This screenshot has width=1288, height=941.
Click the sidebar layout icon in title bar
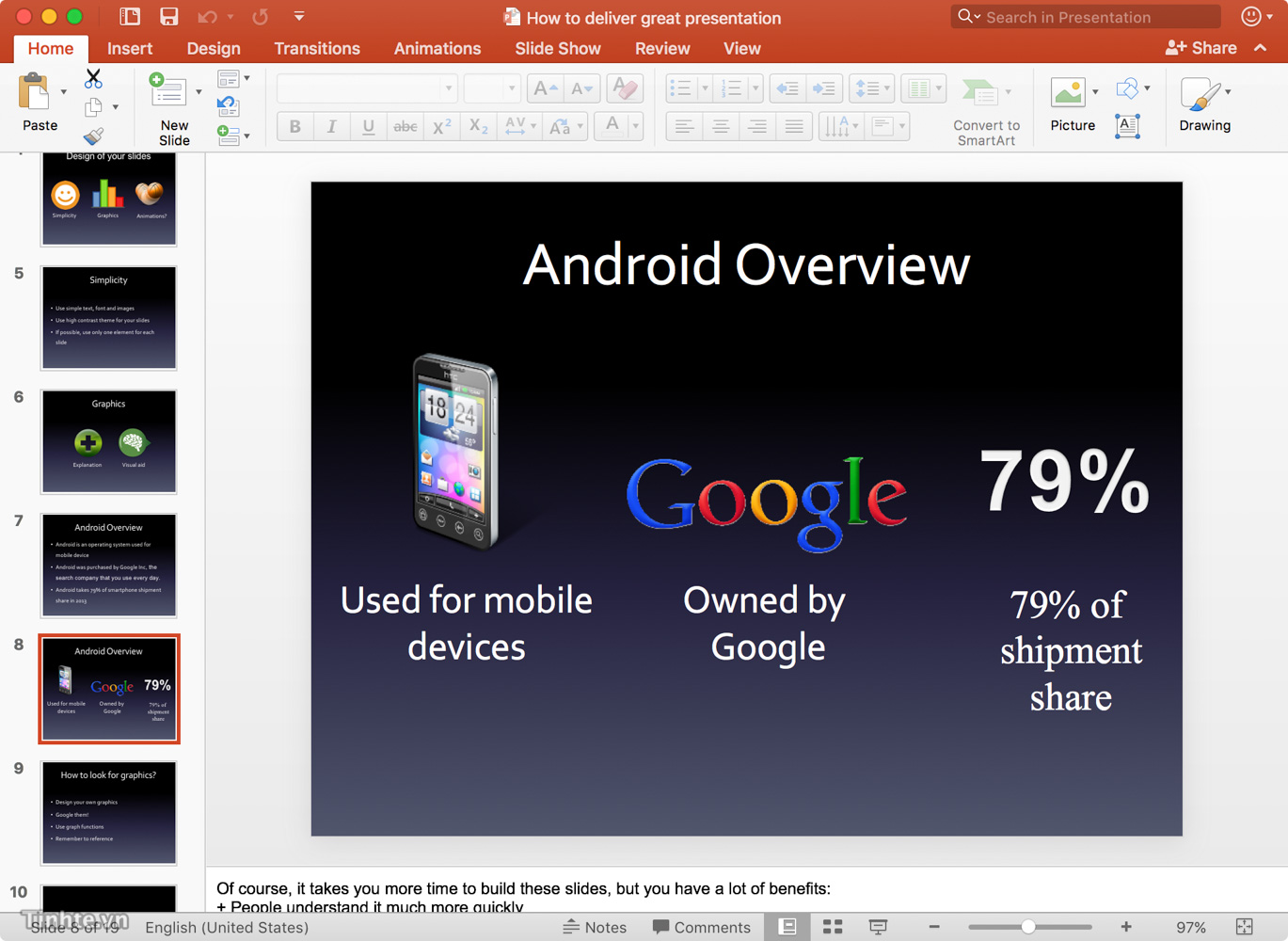point(130,16)
